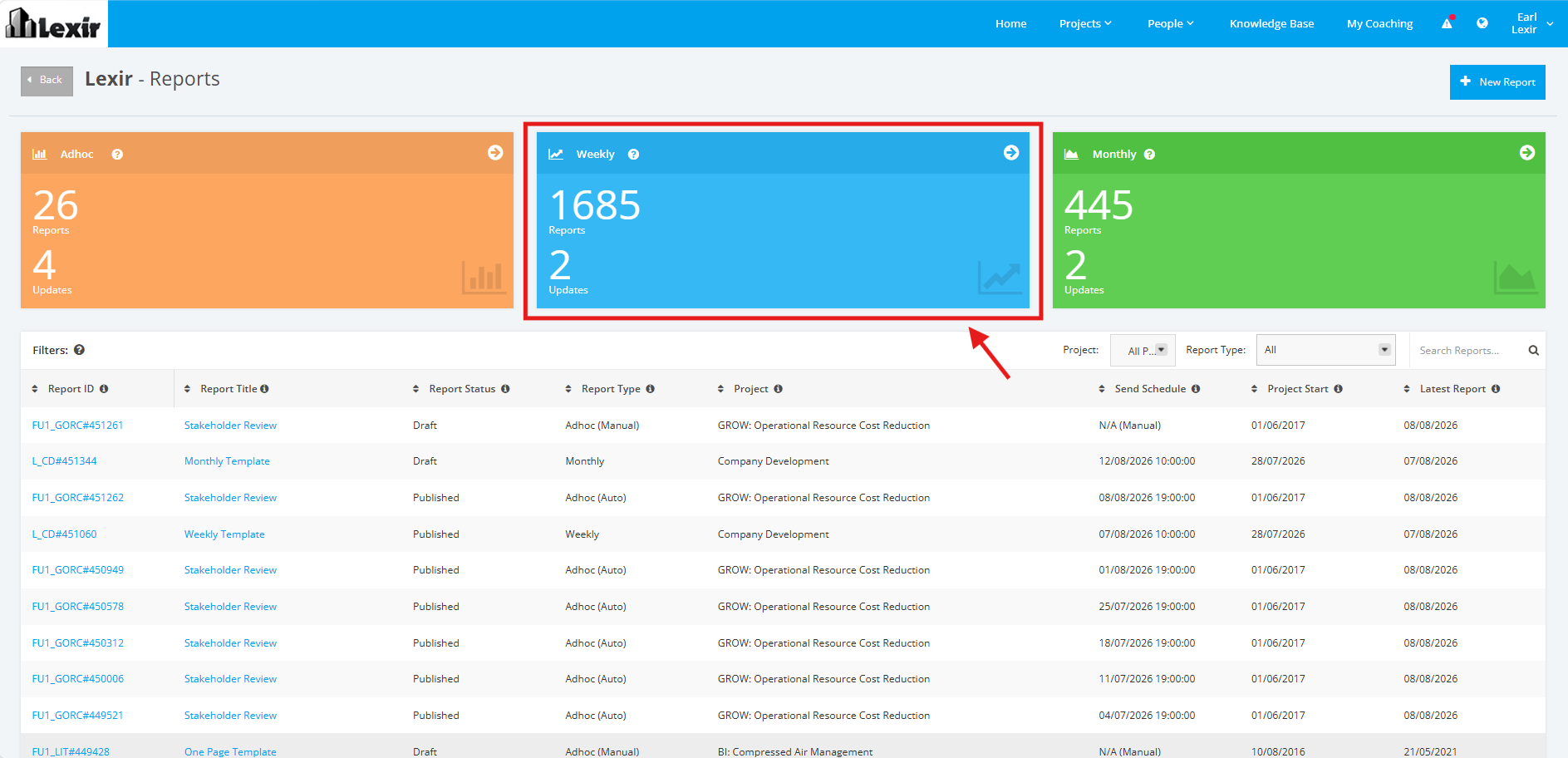Click the sort arrows for Send Schedule
The image size is (1568, 758).
click(x=1102, y=389)
